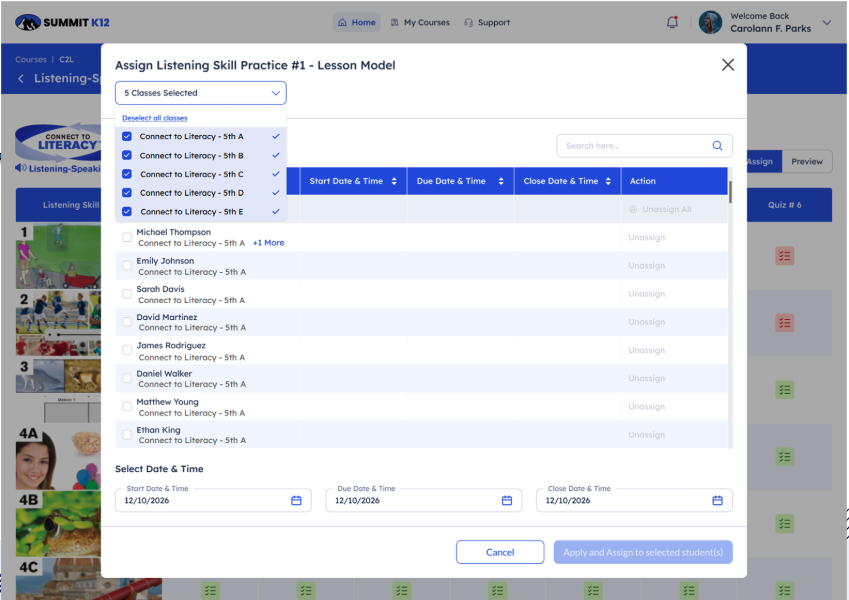Click the green checklist icon in row 4B
Image resolution: width=849 pixels, height=600 pixels.
(x=785, y=524)
